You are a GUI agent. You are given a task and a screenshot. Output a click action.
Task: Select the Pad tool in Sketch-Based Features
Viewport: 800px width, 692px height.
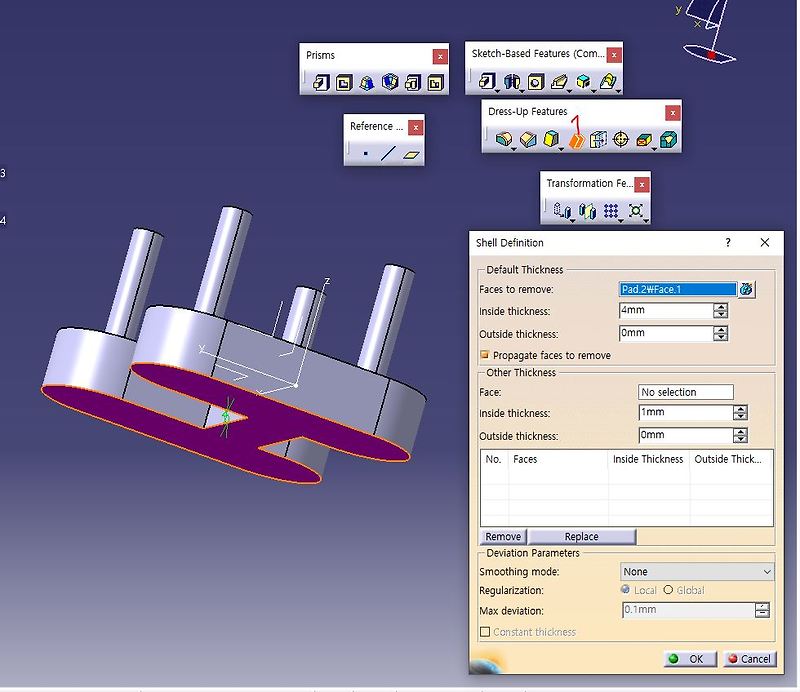pyautogui.click(x=487, y=81)
